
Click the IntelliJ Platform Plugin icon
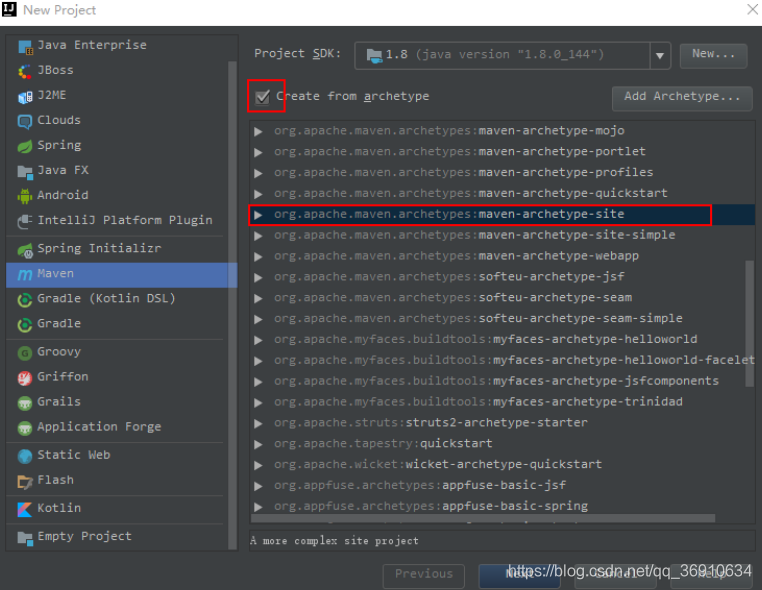coord(25,221)
